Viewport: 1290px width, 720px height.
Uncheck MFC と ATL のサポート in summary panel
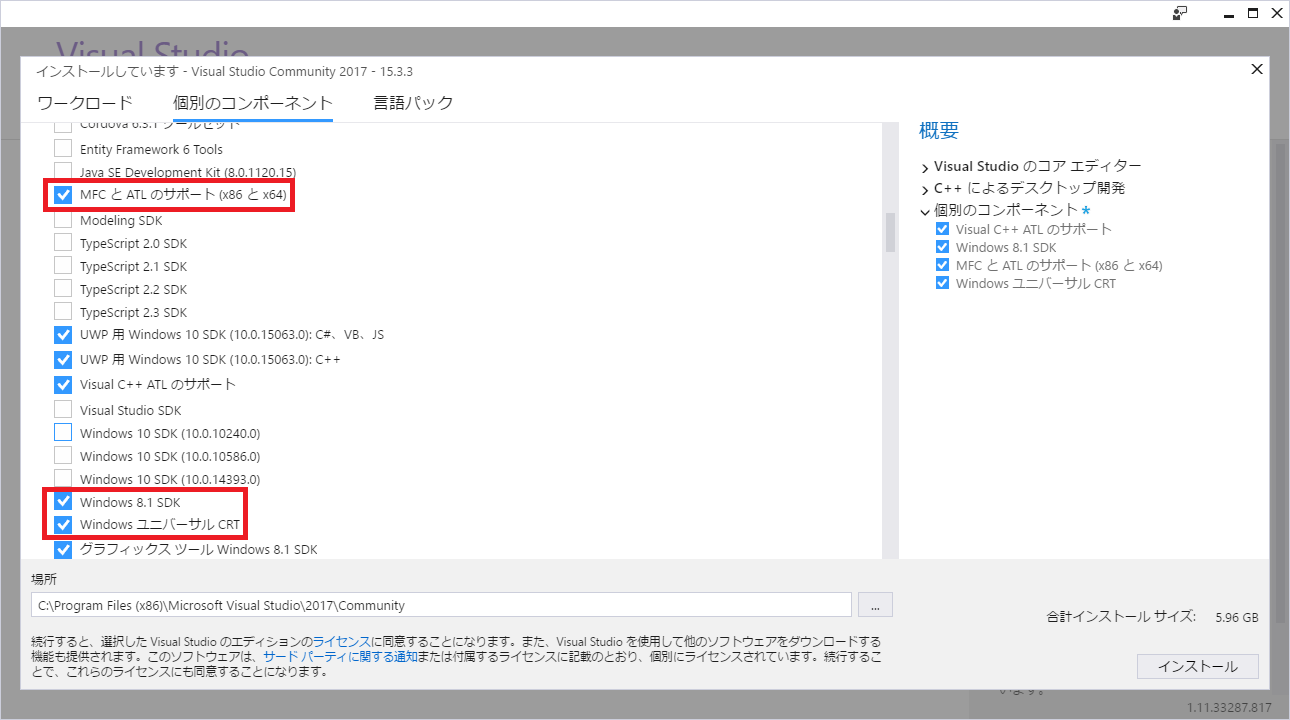coord(942,265)
